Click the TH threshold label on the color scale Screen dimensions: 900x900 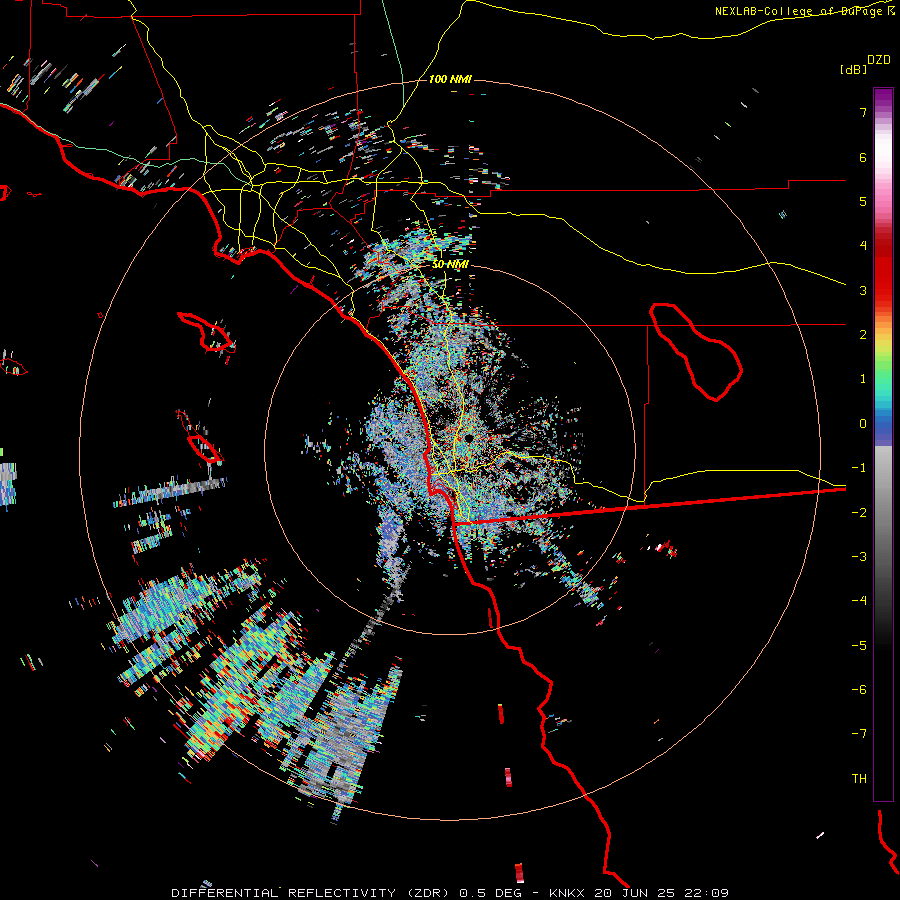coord(859,779)
